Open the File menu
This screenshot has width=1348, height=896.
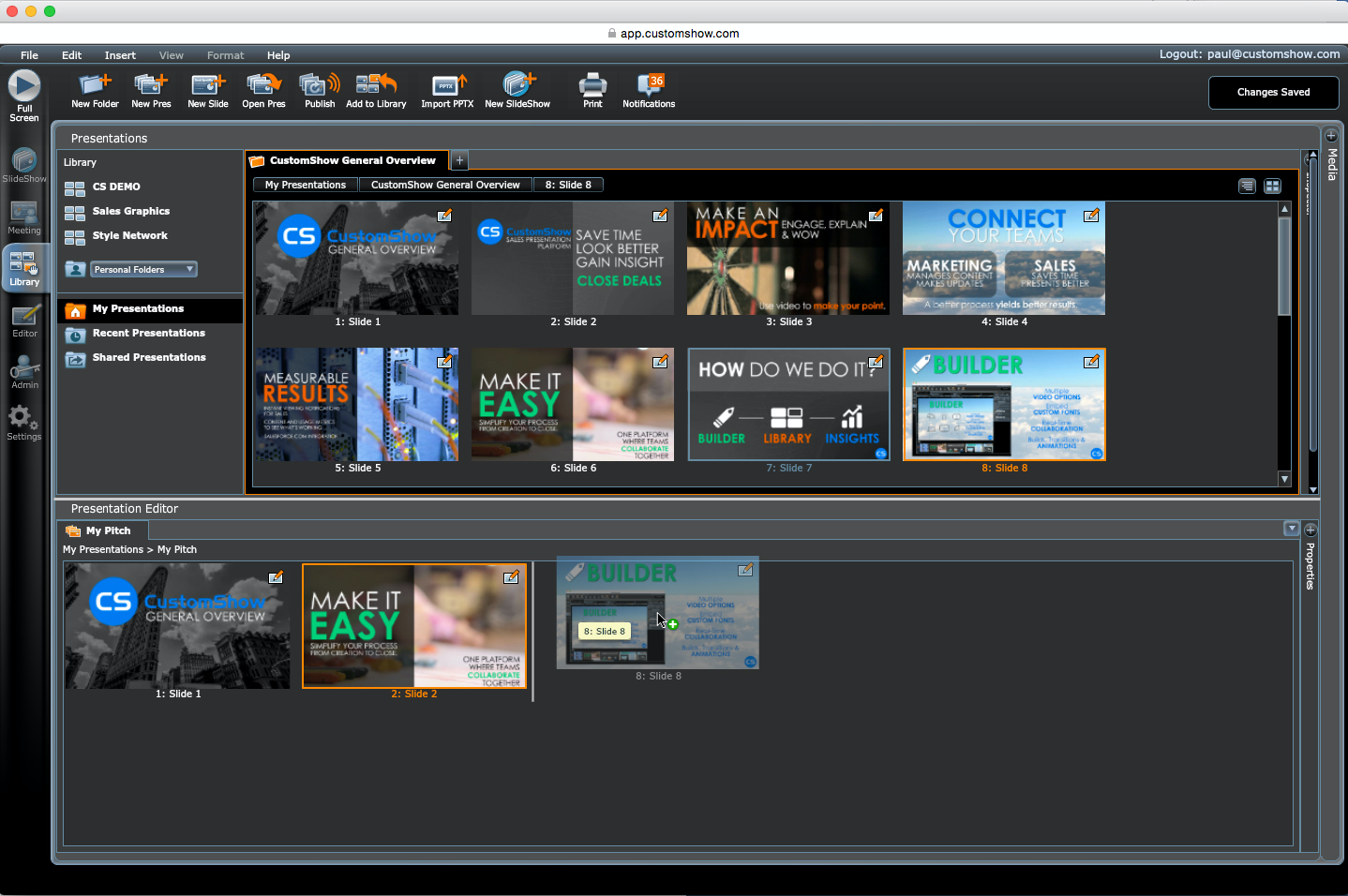pyautogui.click(x=29, y=55)
